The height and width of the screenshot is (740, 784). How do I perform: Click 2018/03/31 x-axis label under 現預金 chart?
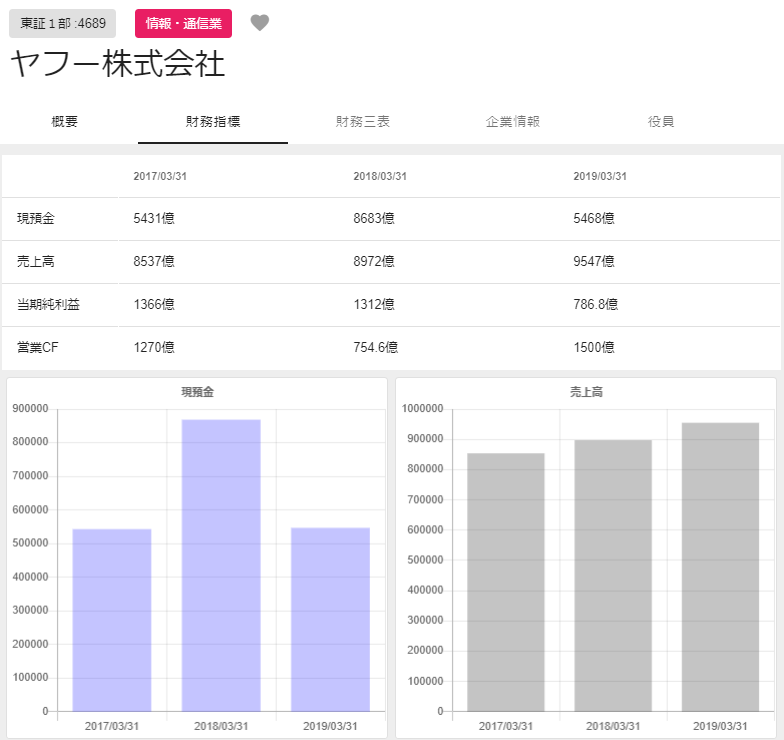[221, 726]
